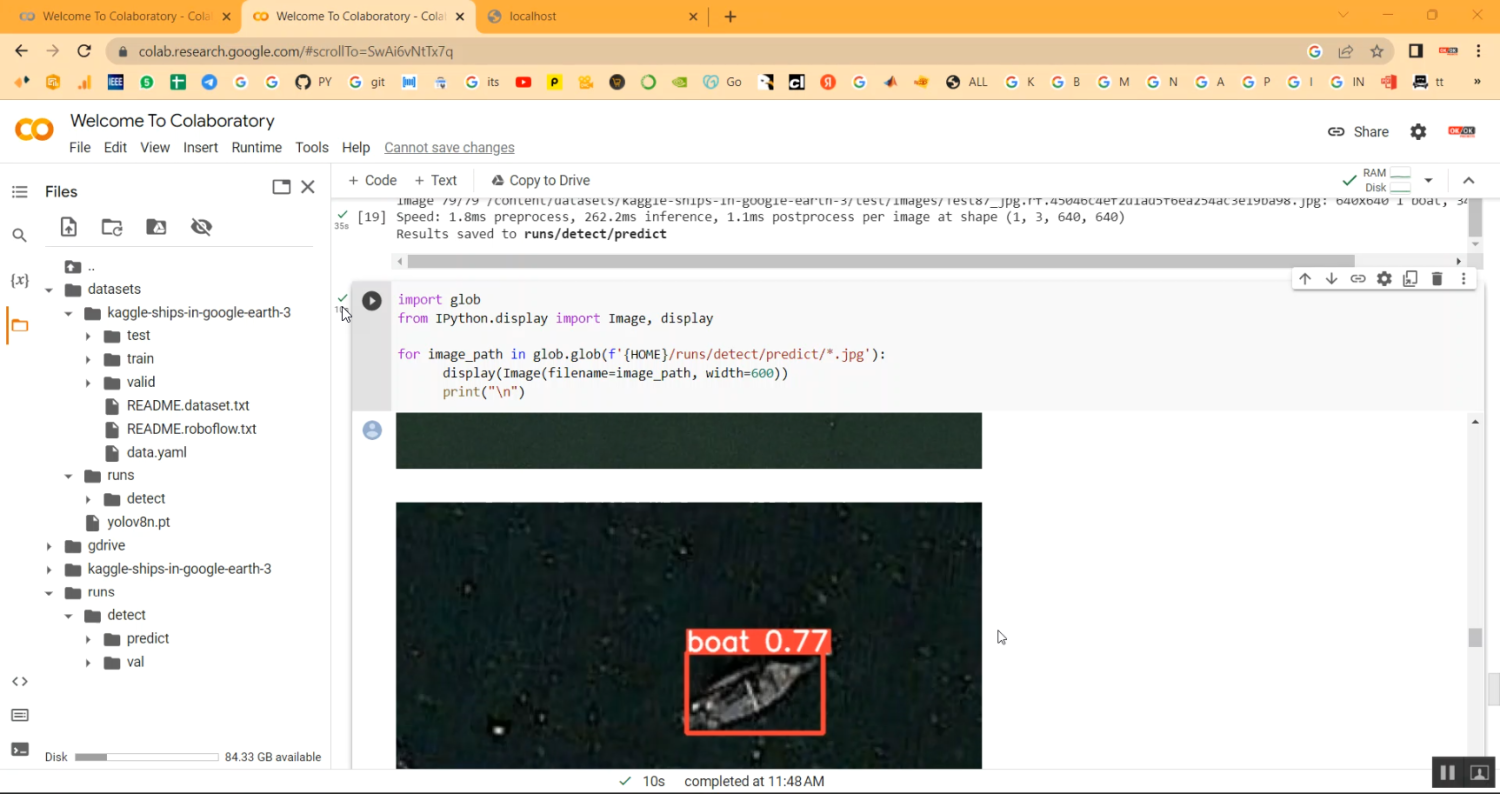Open the Colab settings gear in header
Viewport: 1500px width, 794px height.
(x=1418, y=132)
